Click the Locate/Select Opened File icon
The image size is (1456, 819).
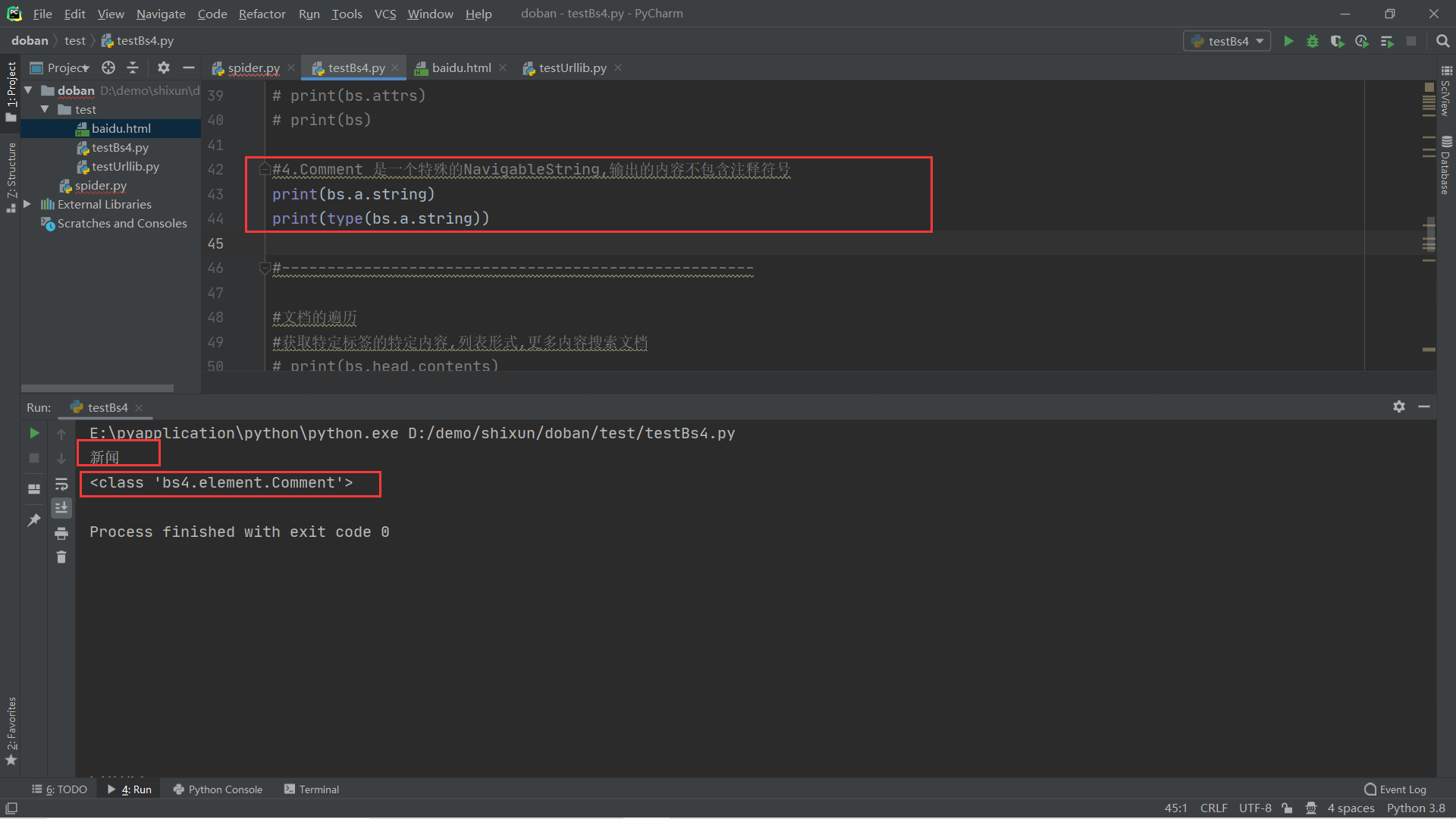(108, 67)
